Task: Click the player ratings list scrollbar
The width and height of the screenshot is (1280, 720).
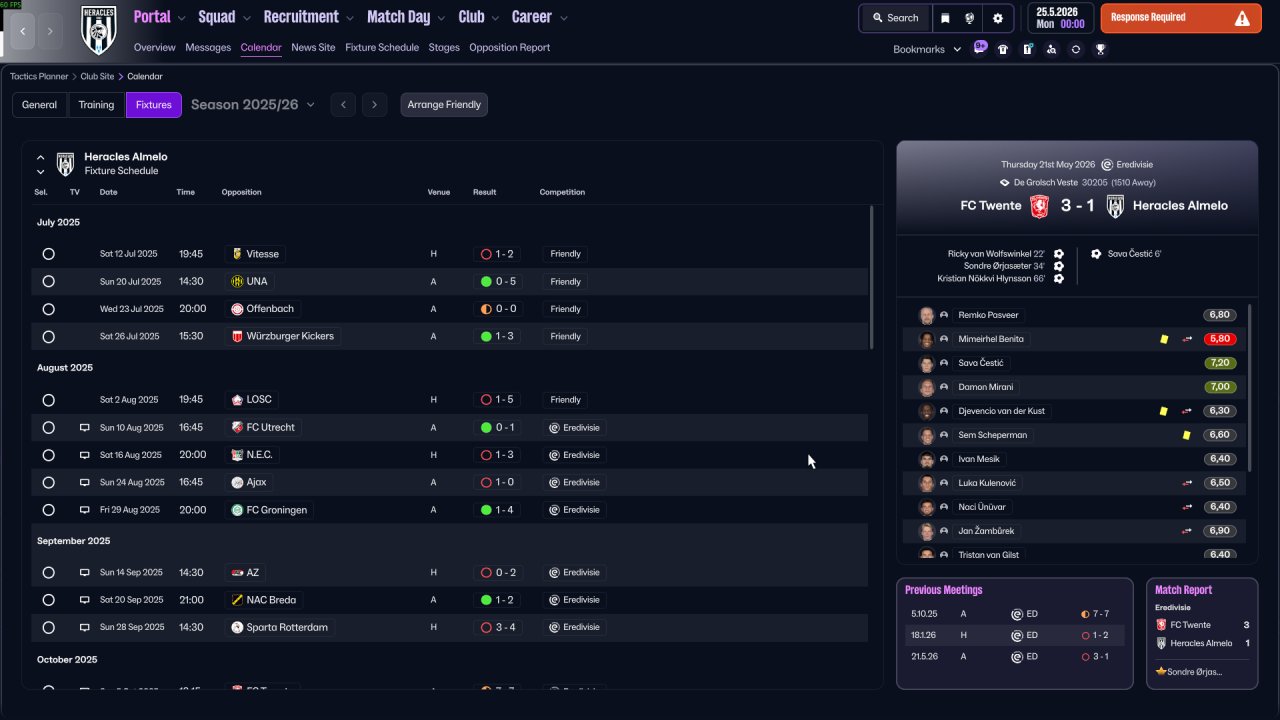Action: click(1249, 388)
